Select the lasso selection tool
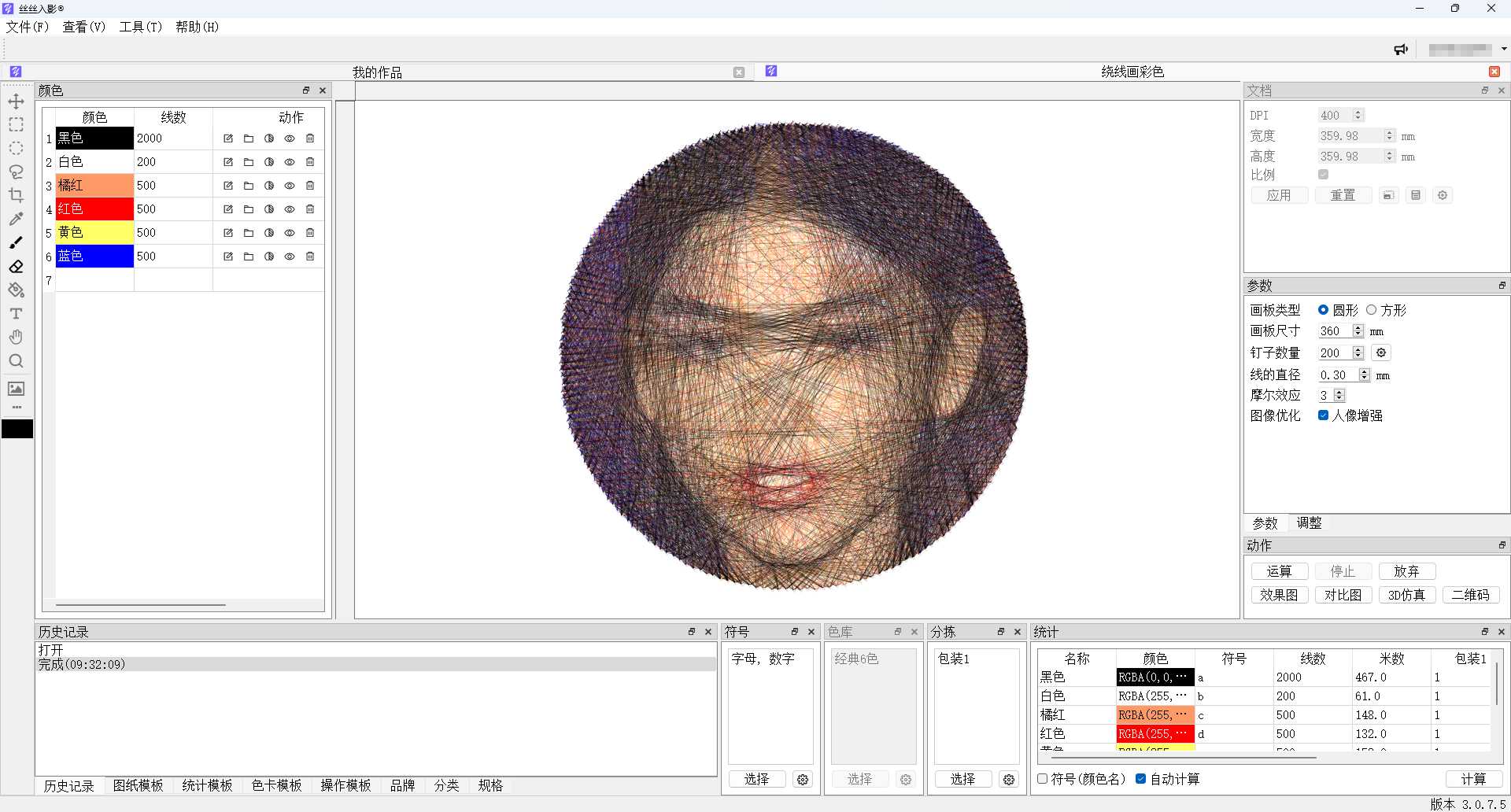The image size is (1511, 812). coord(16,172)
